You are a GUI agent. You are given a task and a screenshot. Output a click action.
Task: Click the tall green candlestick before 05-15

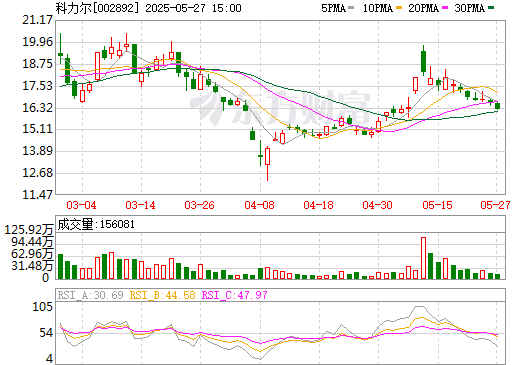(423, 60)
